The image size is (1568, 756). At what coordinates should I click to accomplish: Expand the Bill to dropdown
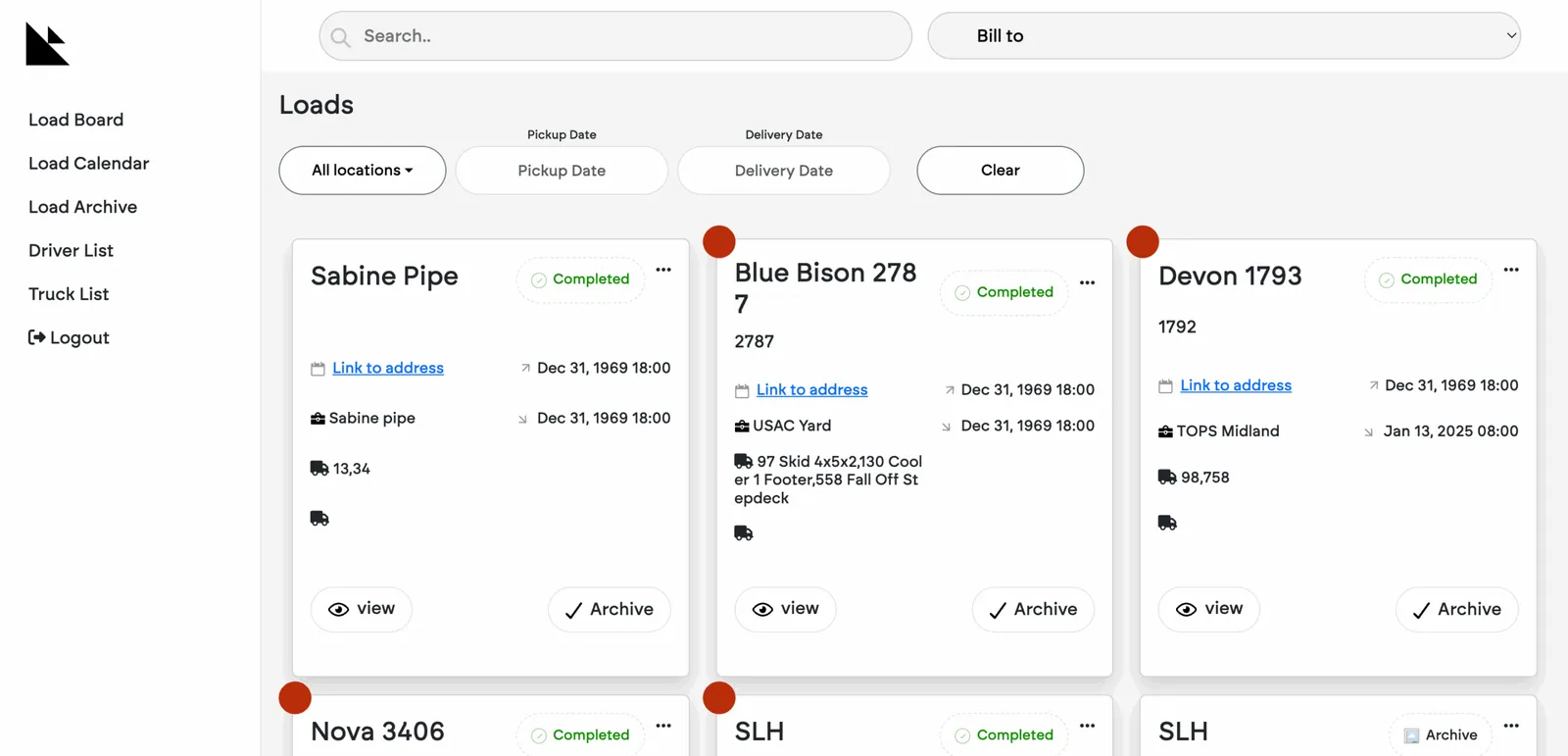coord(1224,35)
